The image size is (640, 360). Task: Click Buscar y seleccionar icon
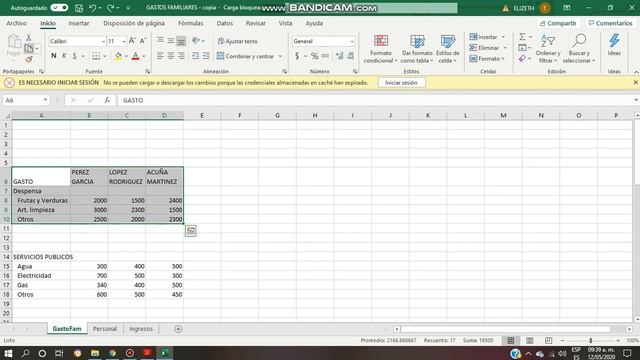(x=579, y=49)
